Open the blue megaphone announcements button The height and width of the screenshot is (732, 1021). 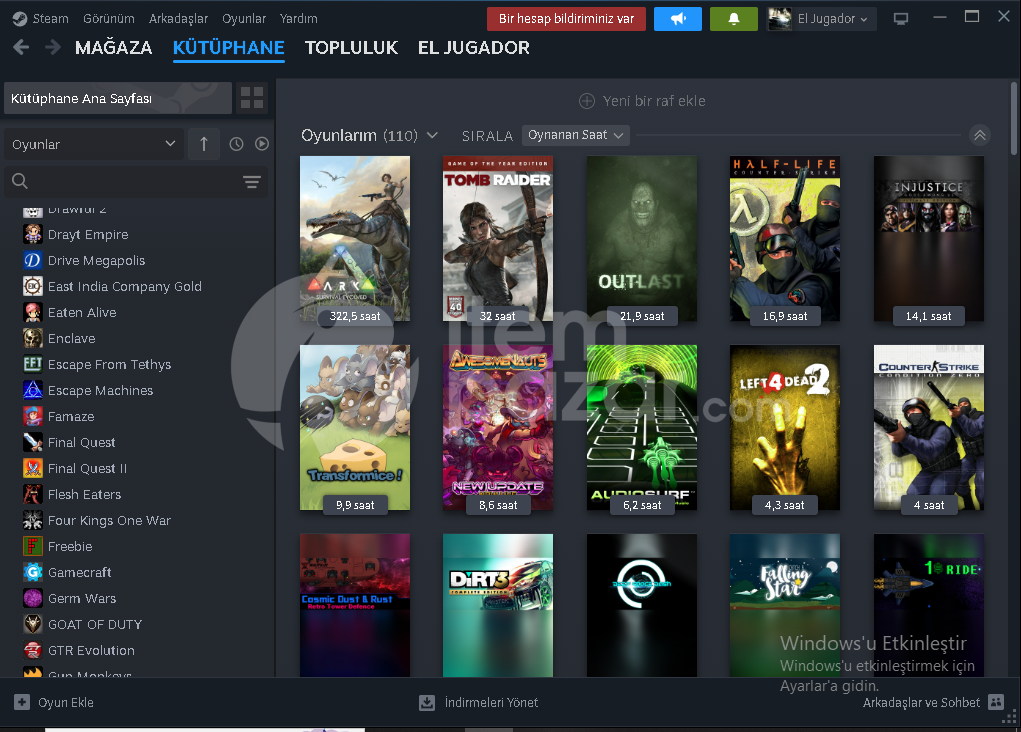pyautogui.click(x=677, y=19)
